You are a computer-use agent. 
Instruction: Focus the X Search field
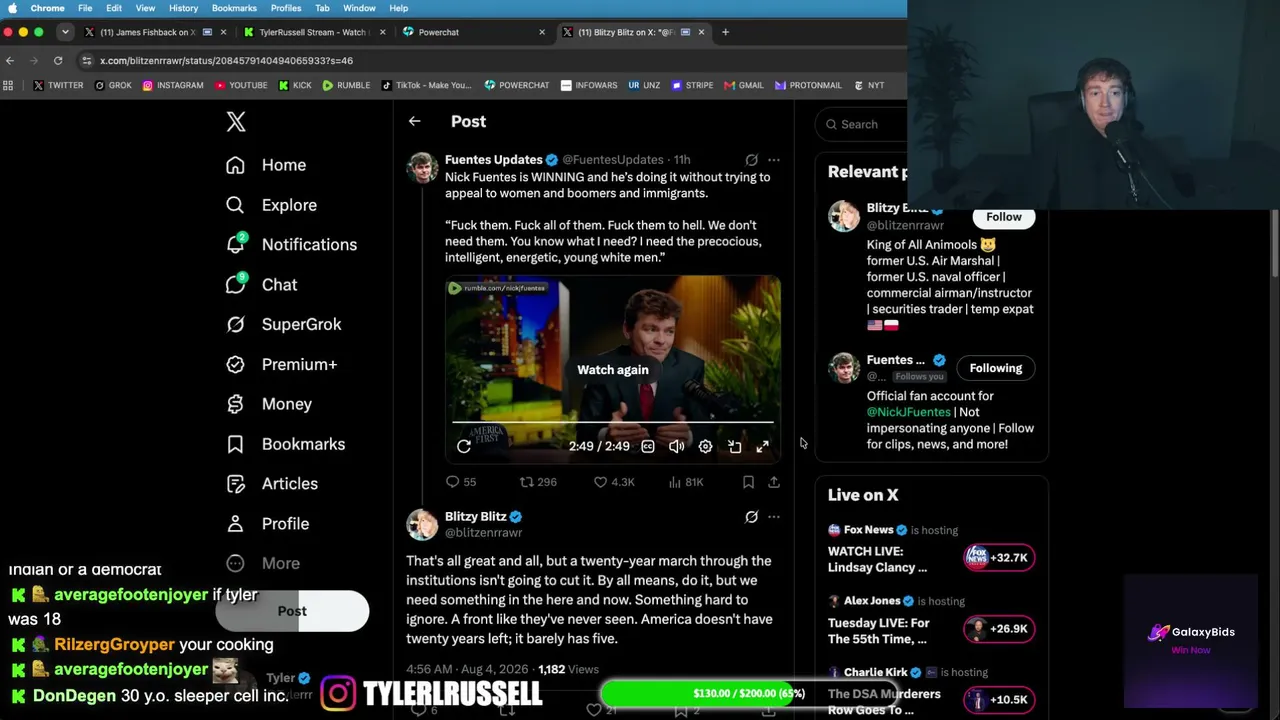click(862, 124)
